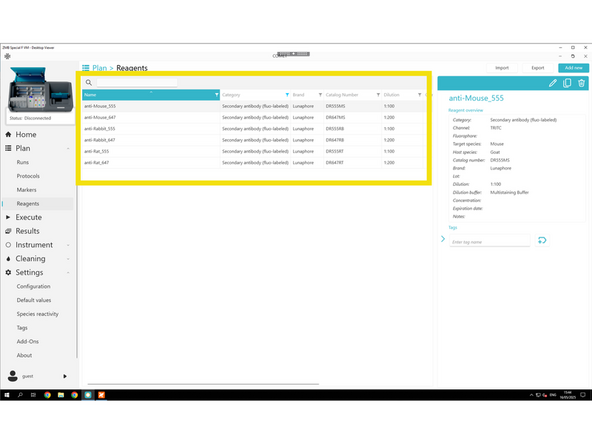This screenshot has height=444, width=592.
Task: Click the instrument thumbnail image
Action: point(40,89)
